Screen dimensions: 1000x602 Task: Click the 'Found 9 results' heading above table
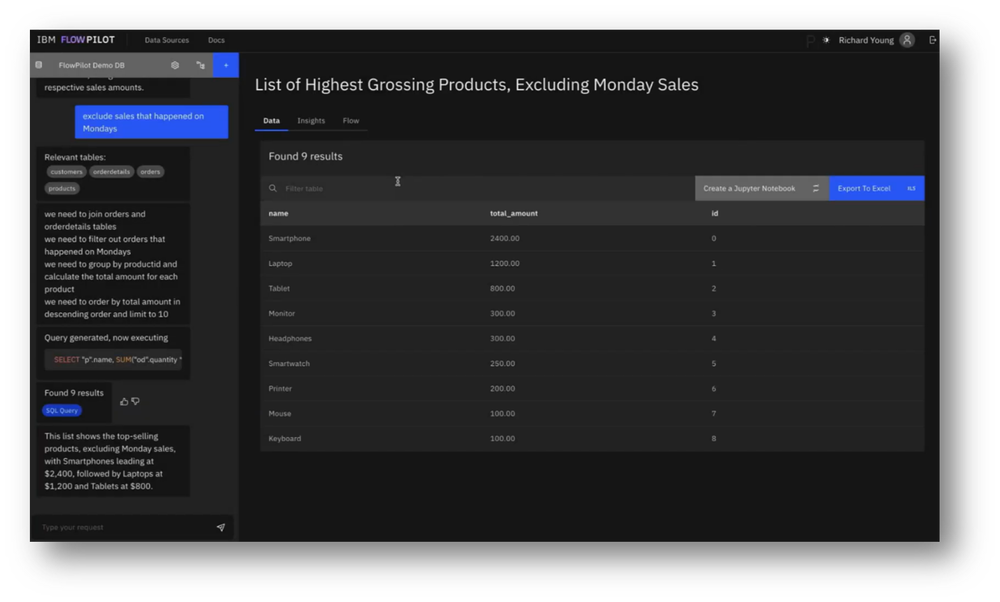pyautogui.click(x=305, y=156)
